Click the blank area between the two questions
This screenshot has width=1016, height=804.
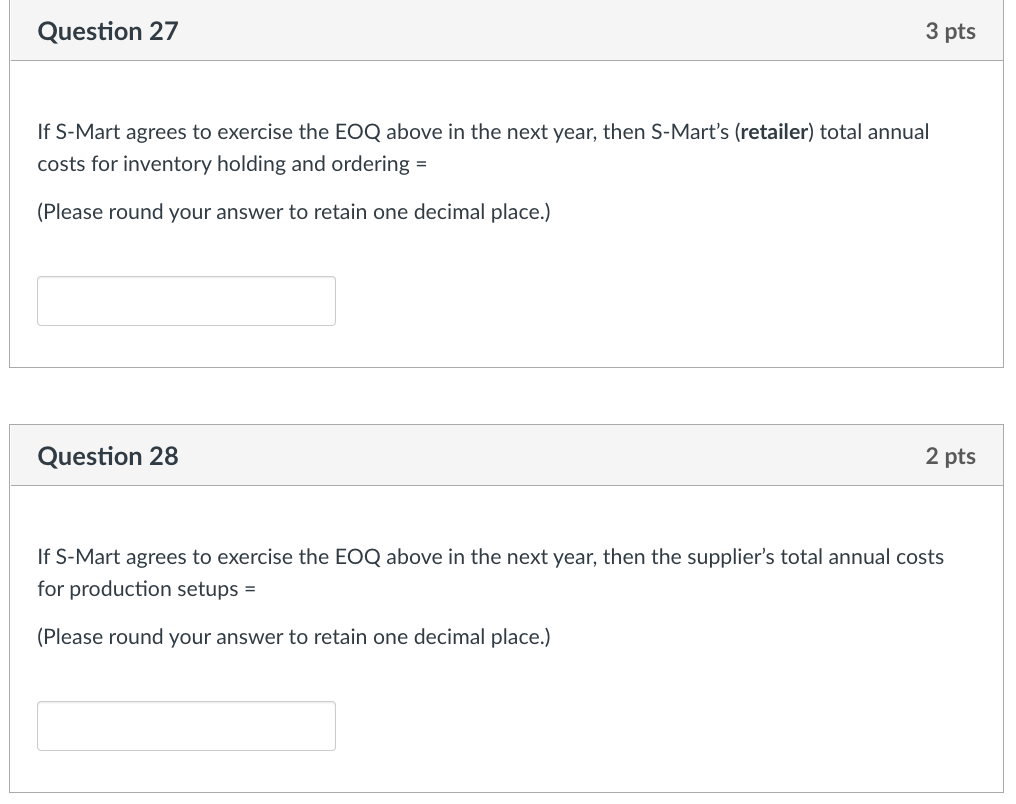click(x=508, y=397)
